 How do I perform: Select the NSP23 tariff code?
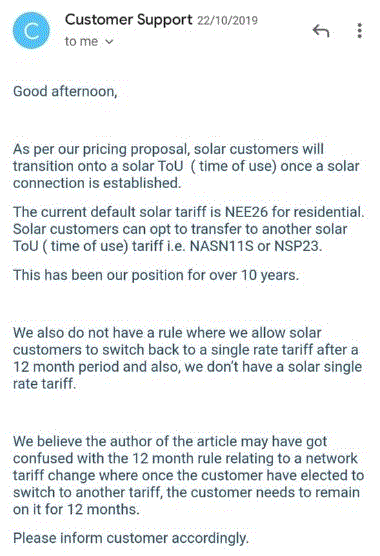(x=296, y=246)
